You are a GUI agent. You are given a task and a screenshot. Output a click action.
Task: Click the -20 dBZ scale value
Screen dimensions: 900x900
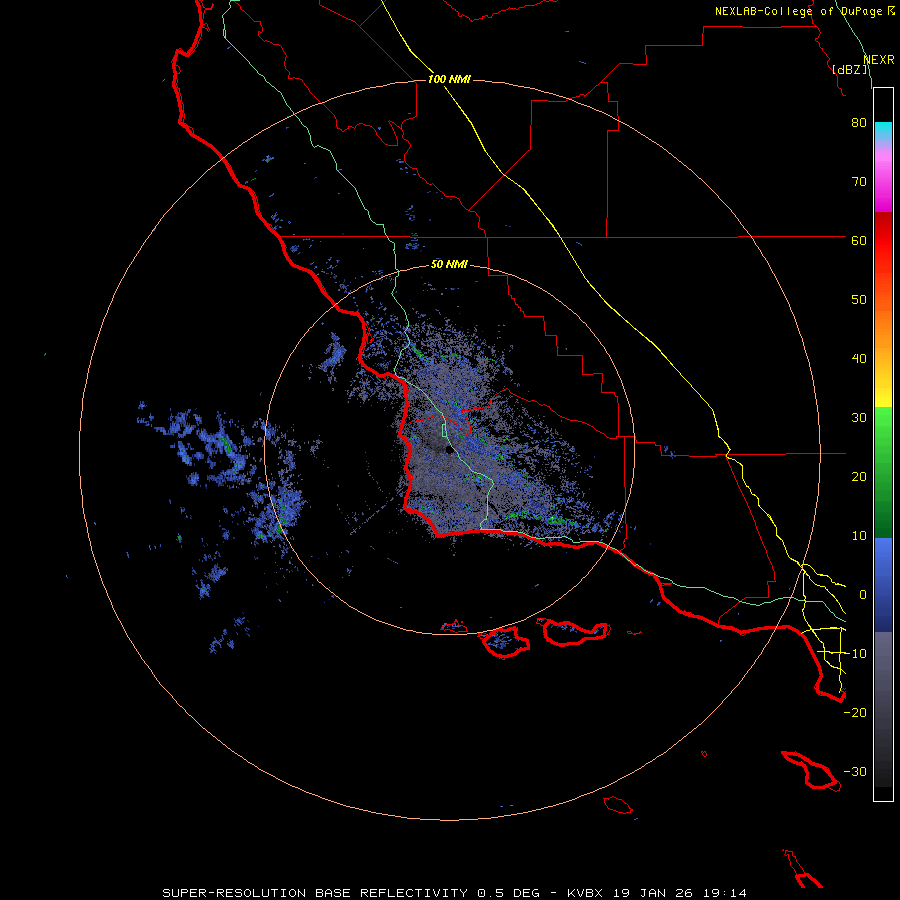pos(855,713)
